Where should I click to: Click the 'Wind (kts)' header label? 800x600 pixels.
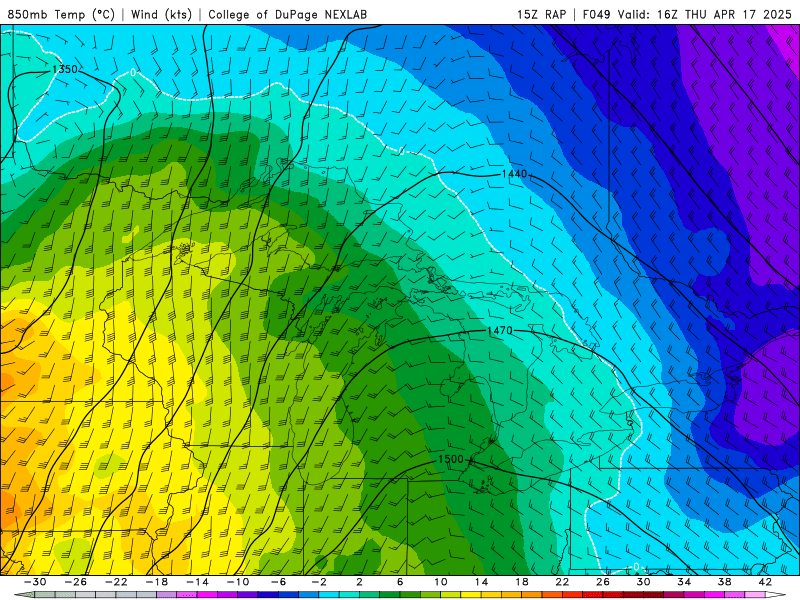click(x=161, y=14)
